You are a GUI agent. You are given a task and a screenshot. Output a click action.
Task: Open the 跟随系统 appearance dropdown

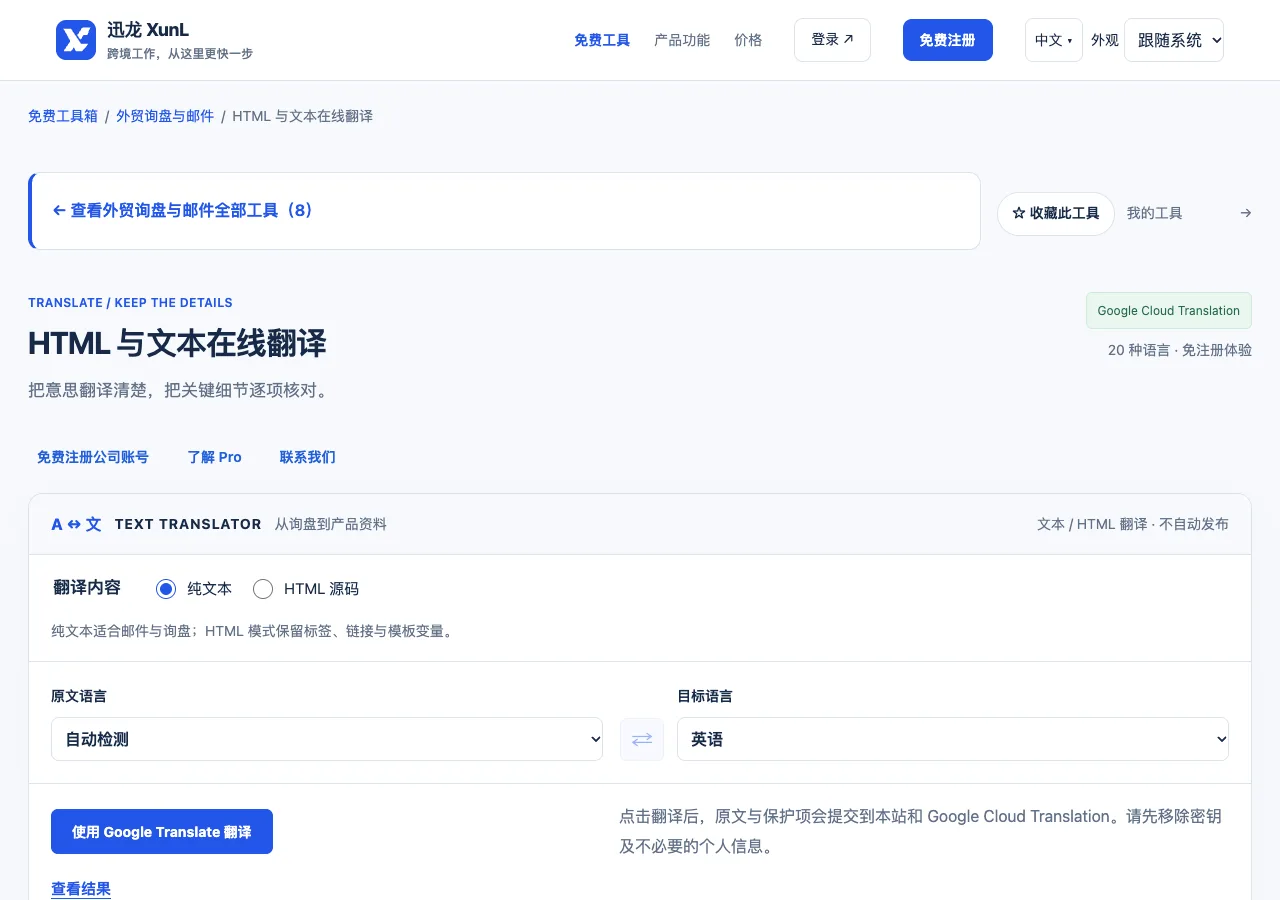[x=1174, y=40]
